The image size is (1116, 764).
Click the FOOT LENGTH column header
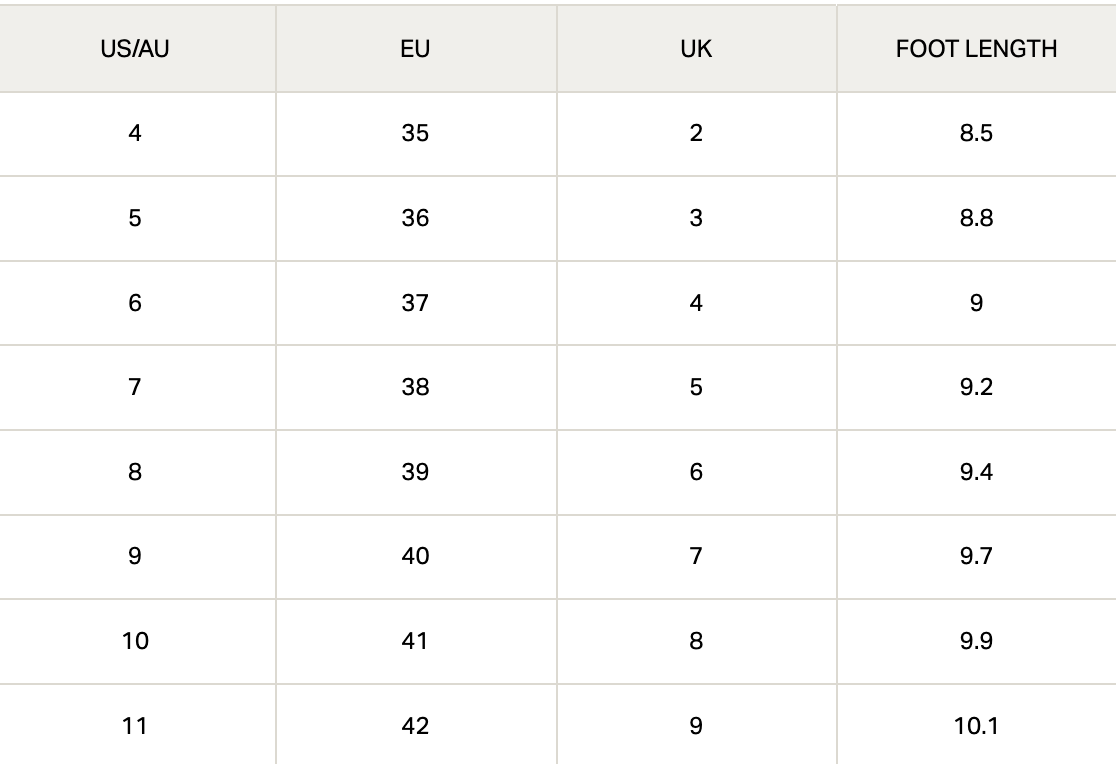(976, 49)
